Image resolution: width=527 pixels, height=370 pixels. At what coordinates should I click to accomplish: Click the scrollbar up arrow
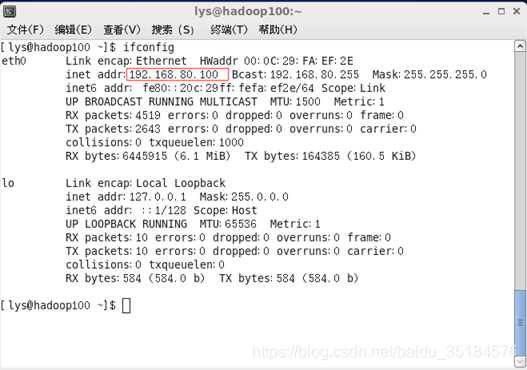click(x=520, y=46)
